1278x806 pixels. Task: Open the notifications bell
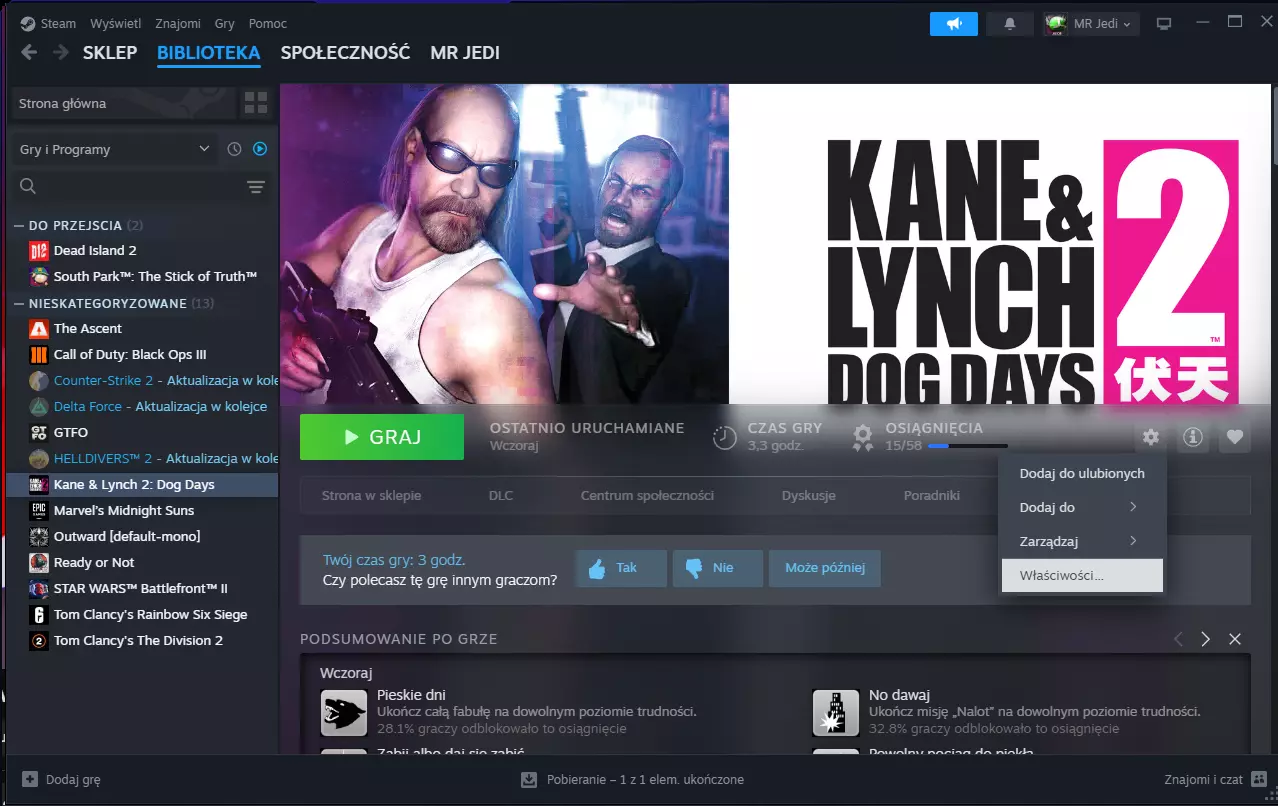click(x=1010, y=23)
